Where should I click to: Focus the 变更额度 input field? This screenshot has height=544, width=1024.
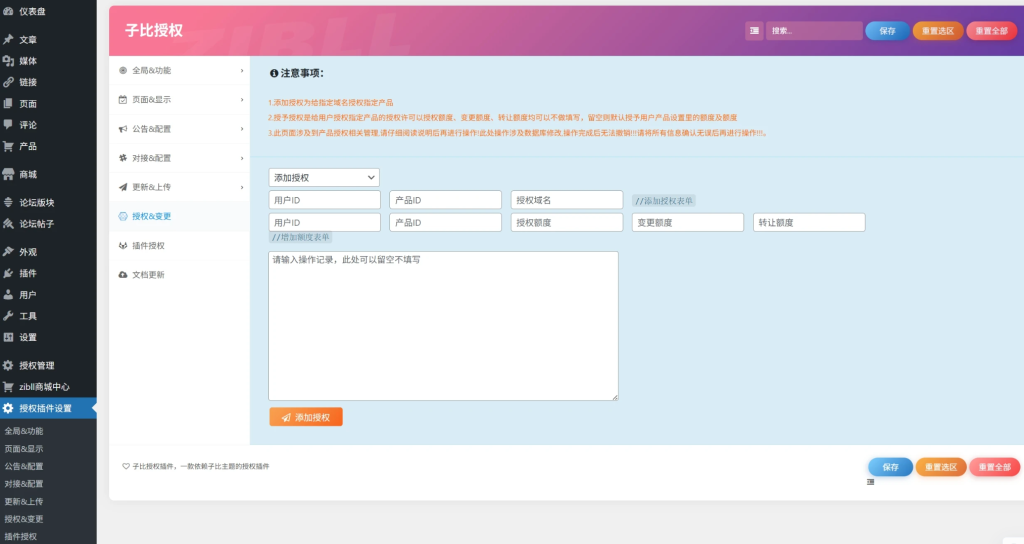click(x=688, y=222)
